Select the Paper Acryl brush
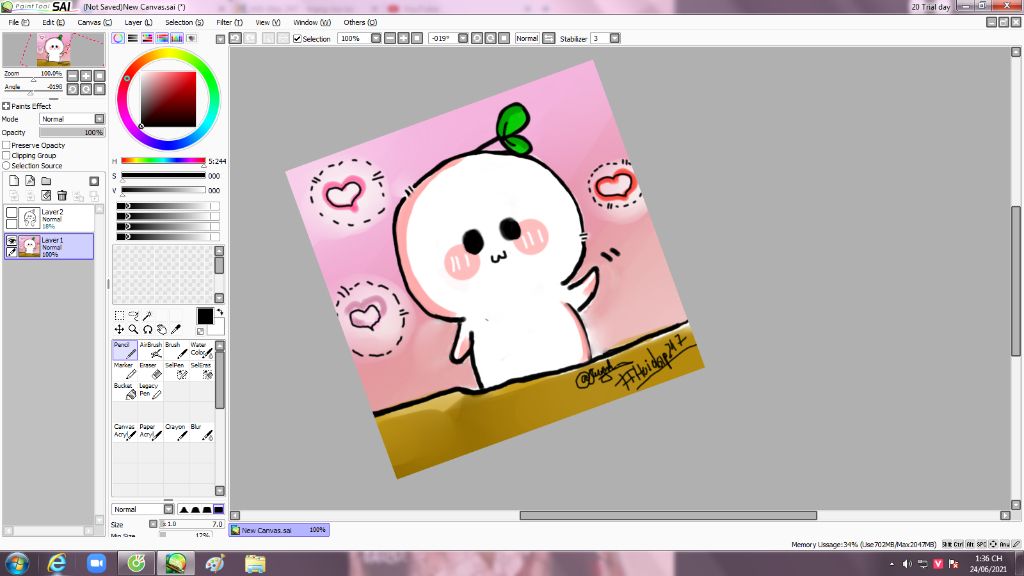1024x576 pixels. pos(150,432)
